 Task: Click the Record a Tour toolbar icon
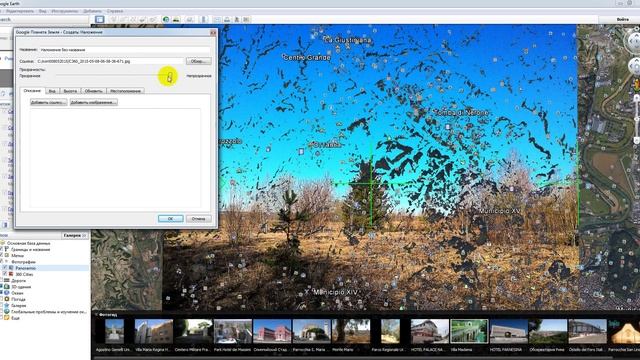pos(153,19)
